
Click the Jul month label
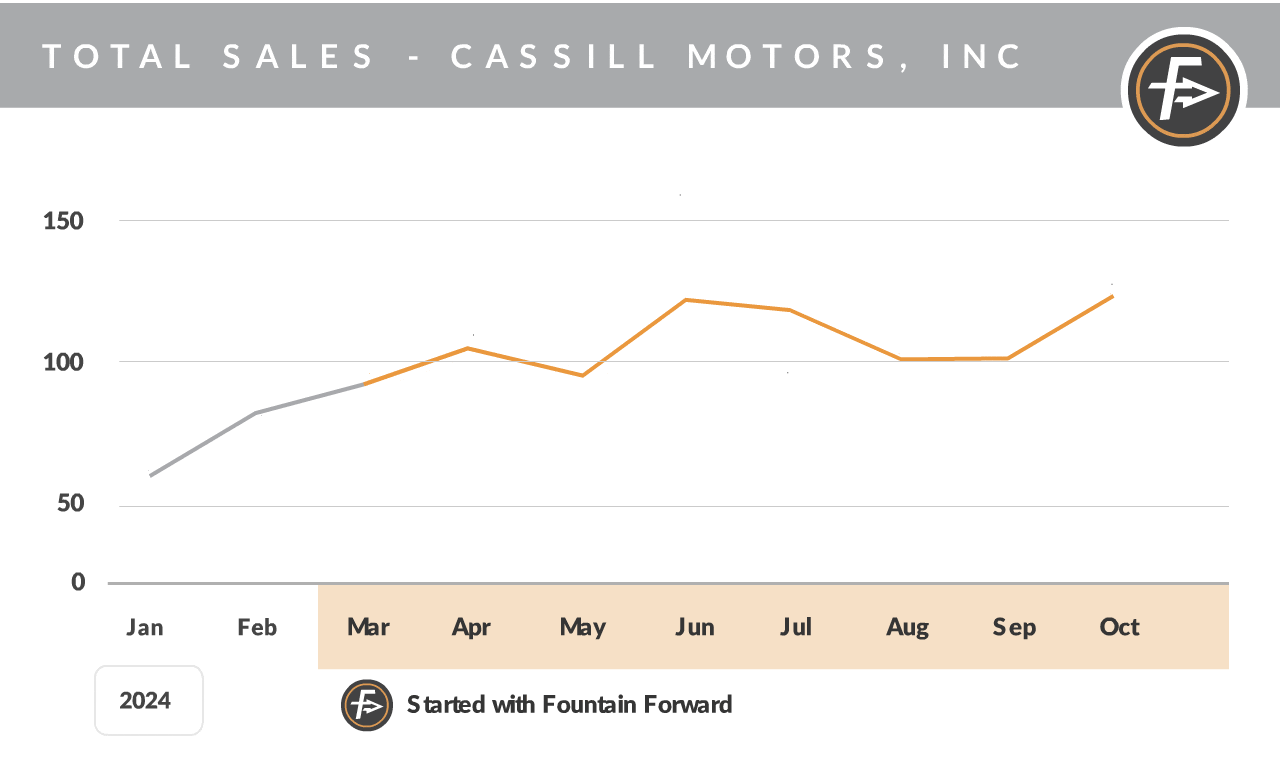(796, 627)
